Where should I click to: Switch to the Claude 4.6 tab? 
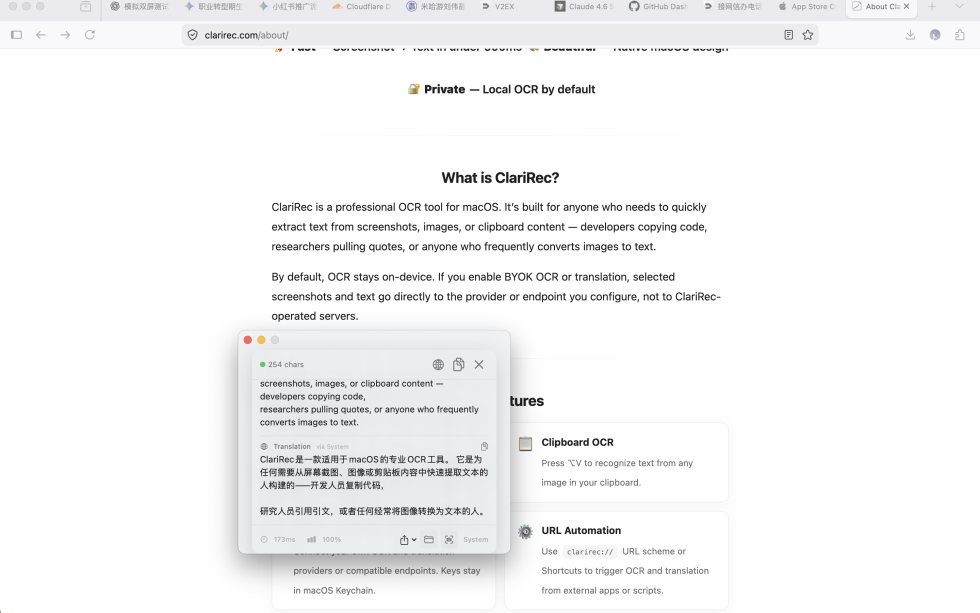584,6
